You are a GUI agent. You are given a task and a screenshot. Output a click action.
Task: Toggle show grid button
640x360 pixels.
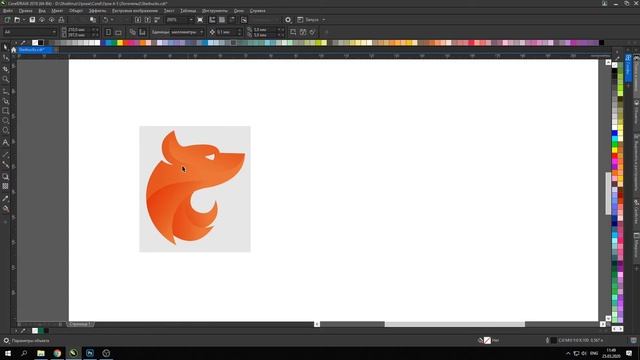click(222, 20)
